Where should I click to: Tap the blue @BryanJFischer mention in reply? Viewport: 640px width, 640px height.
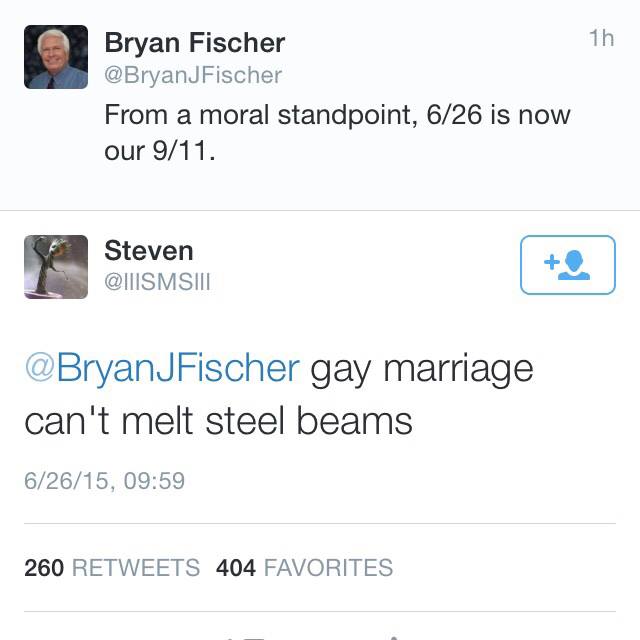pyautogui.click(x=162, y=369)
